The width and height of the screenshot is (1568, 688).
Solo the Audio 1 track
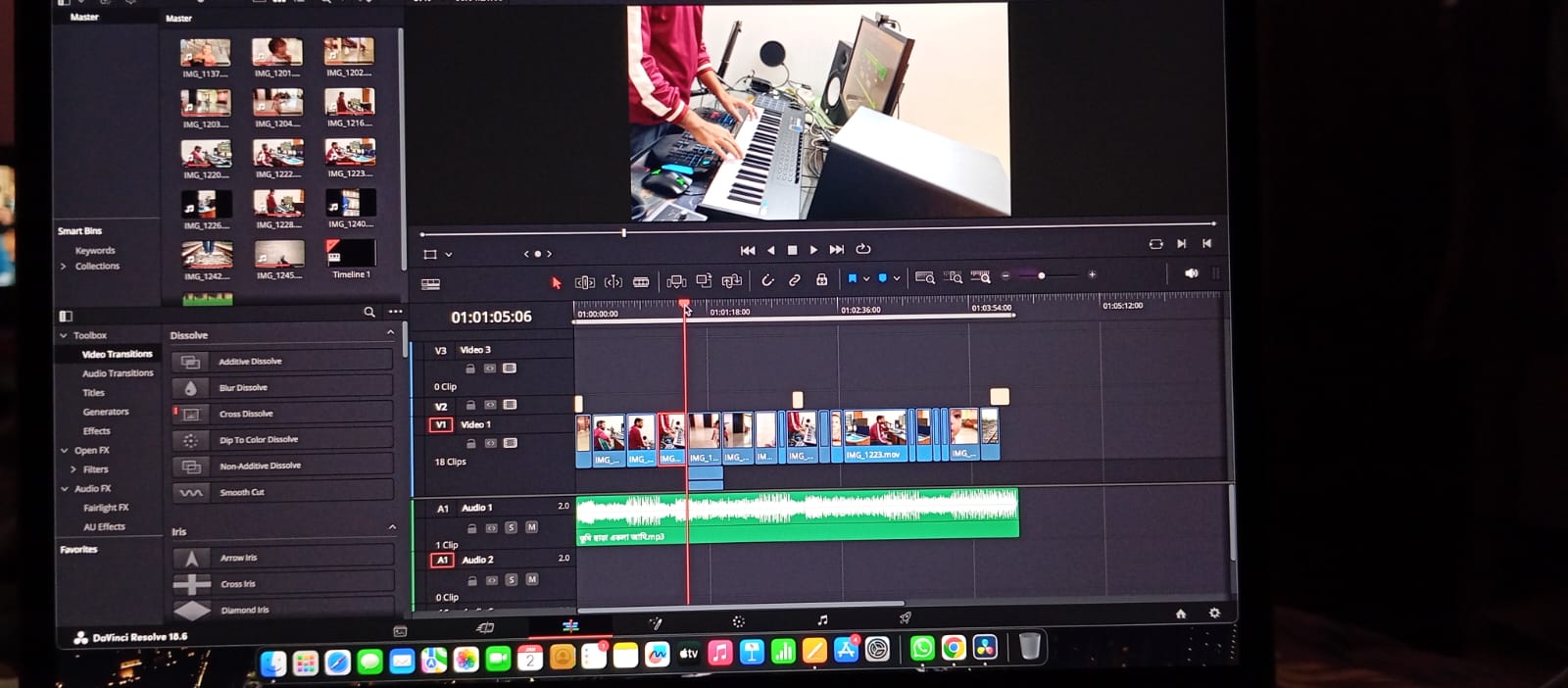pos(511,527)
